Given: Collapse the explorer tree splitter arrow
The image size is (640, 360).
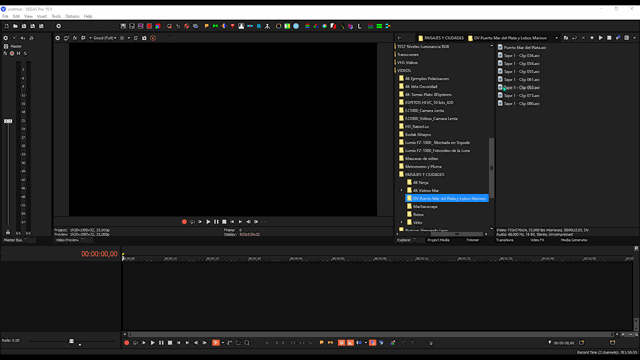Looking at the screenshot, I should click(x=491, y=168).
